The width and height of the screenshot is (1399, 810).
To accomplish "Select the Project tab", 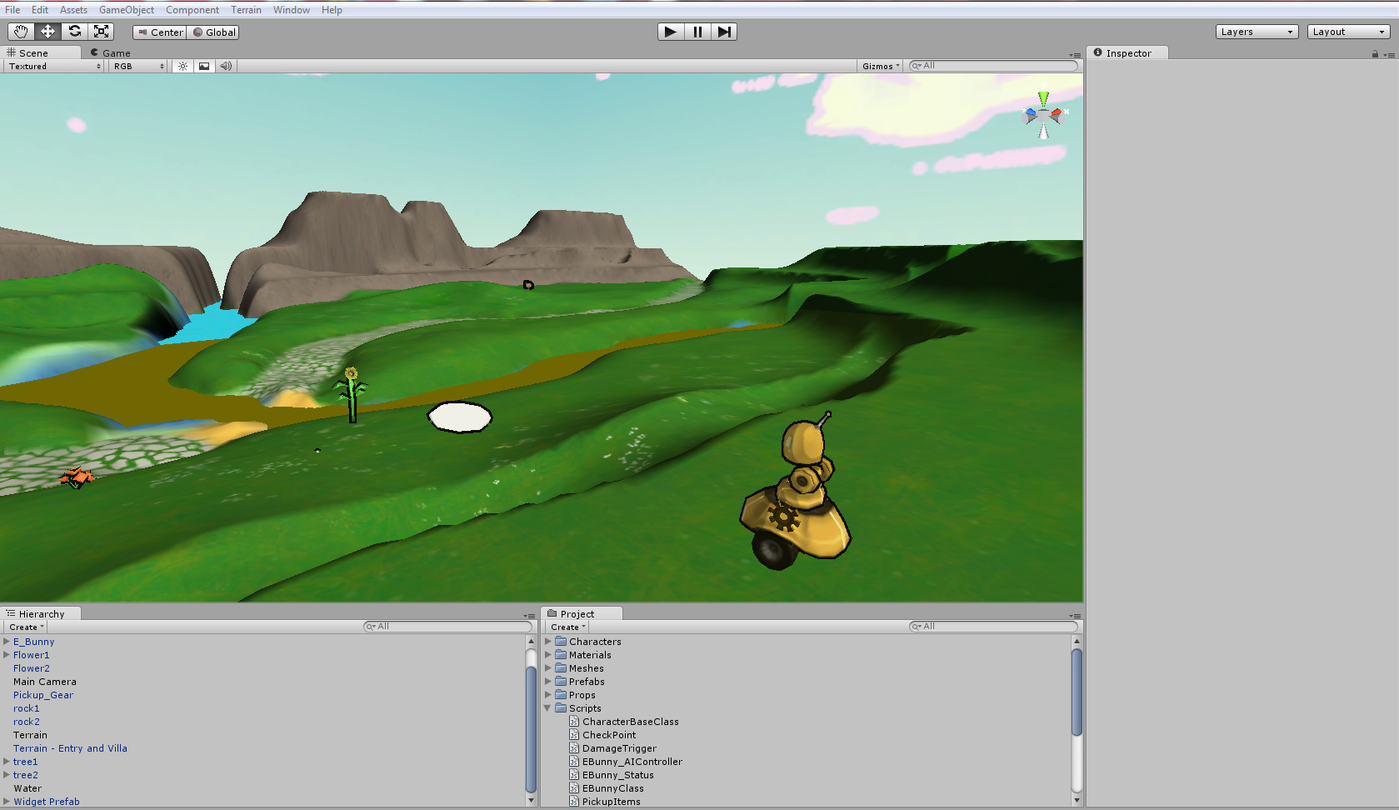I will coord(582,614).
